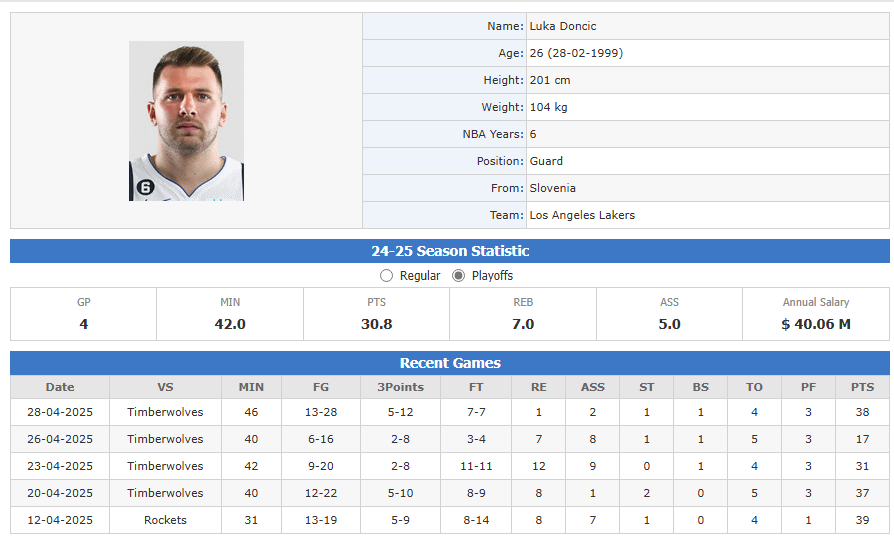Click the 3Points column header
894x538 pixels.
tap(399, 387)
